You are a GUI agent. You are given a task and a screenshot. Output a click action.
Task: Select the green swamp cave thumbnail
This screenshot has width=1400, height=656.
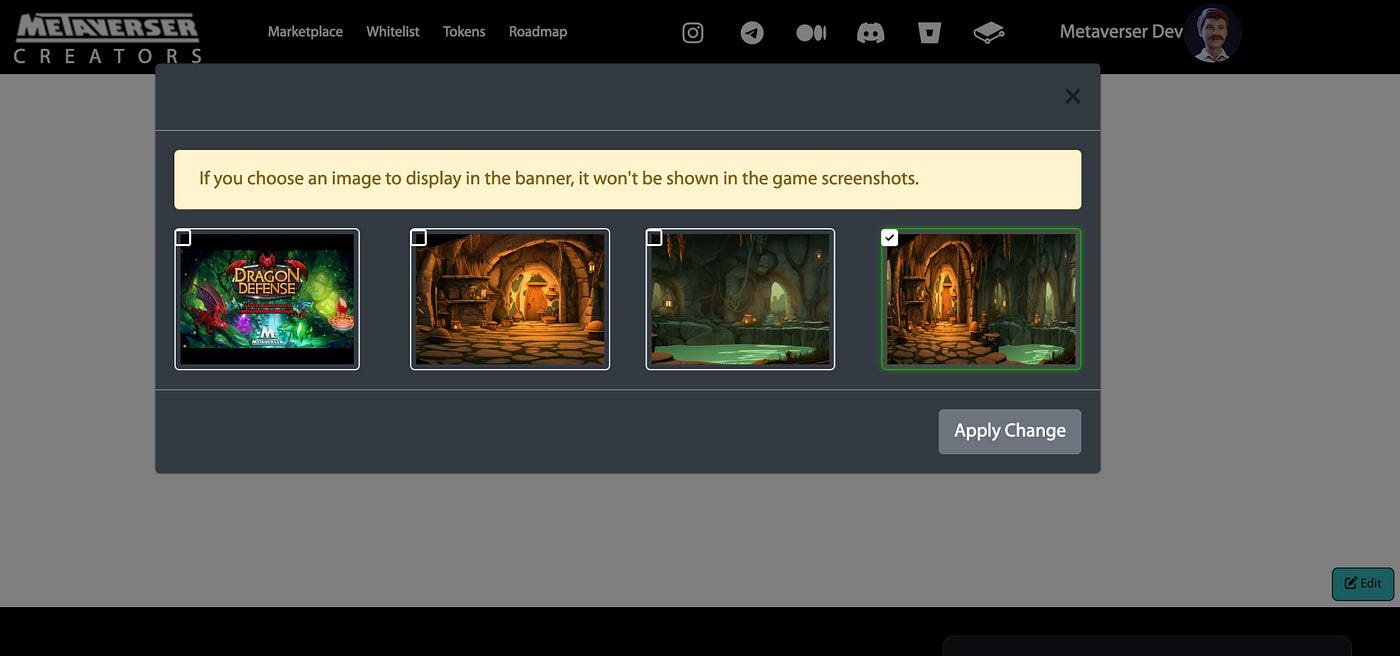coord(740,299)
